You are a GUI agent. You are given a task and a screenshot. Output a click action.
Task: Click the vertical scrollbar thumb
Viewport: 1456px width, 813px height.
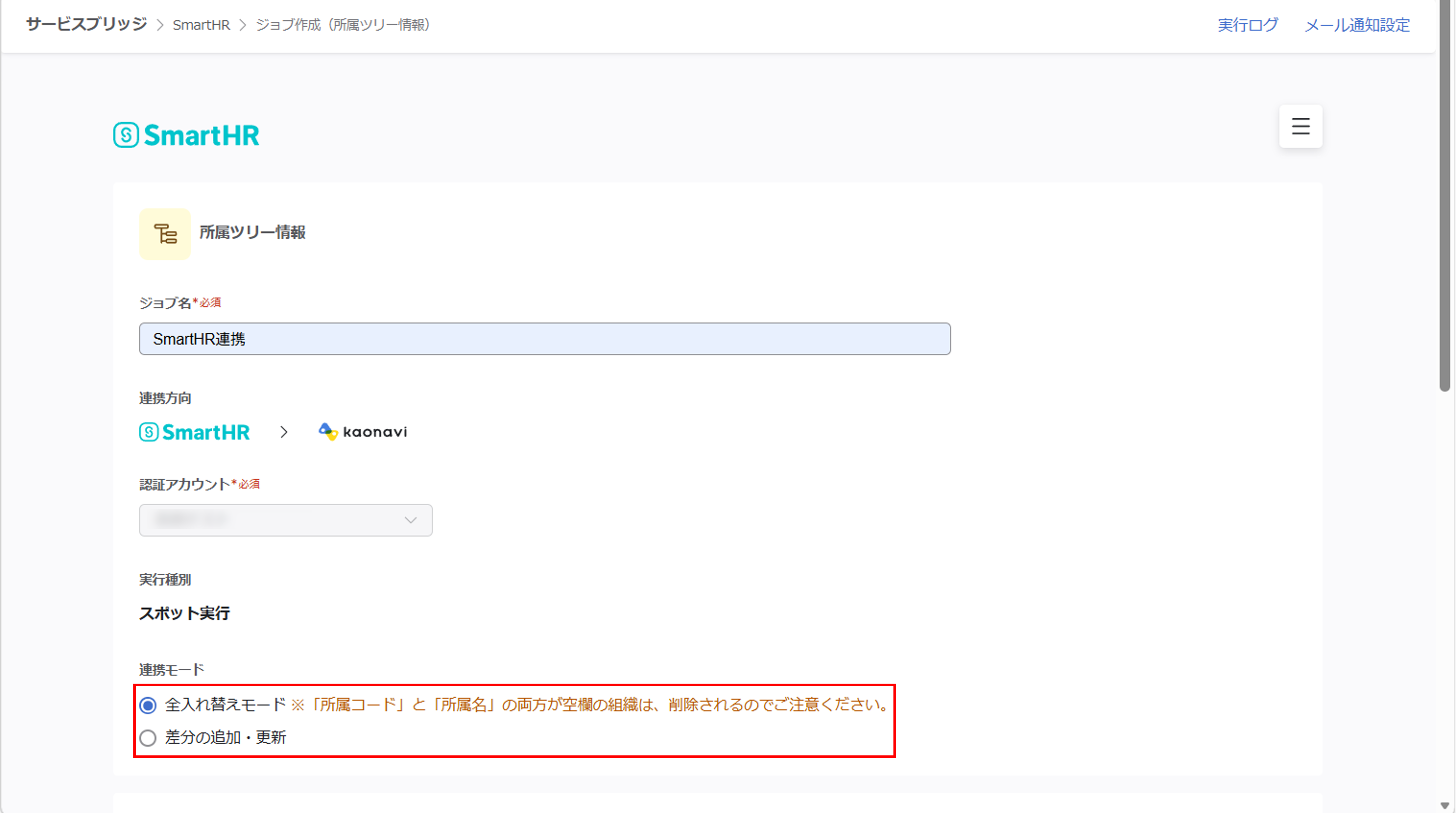[1445, 195]
